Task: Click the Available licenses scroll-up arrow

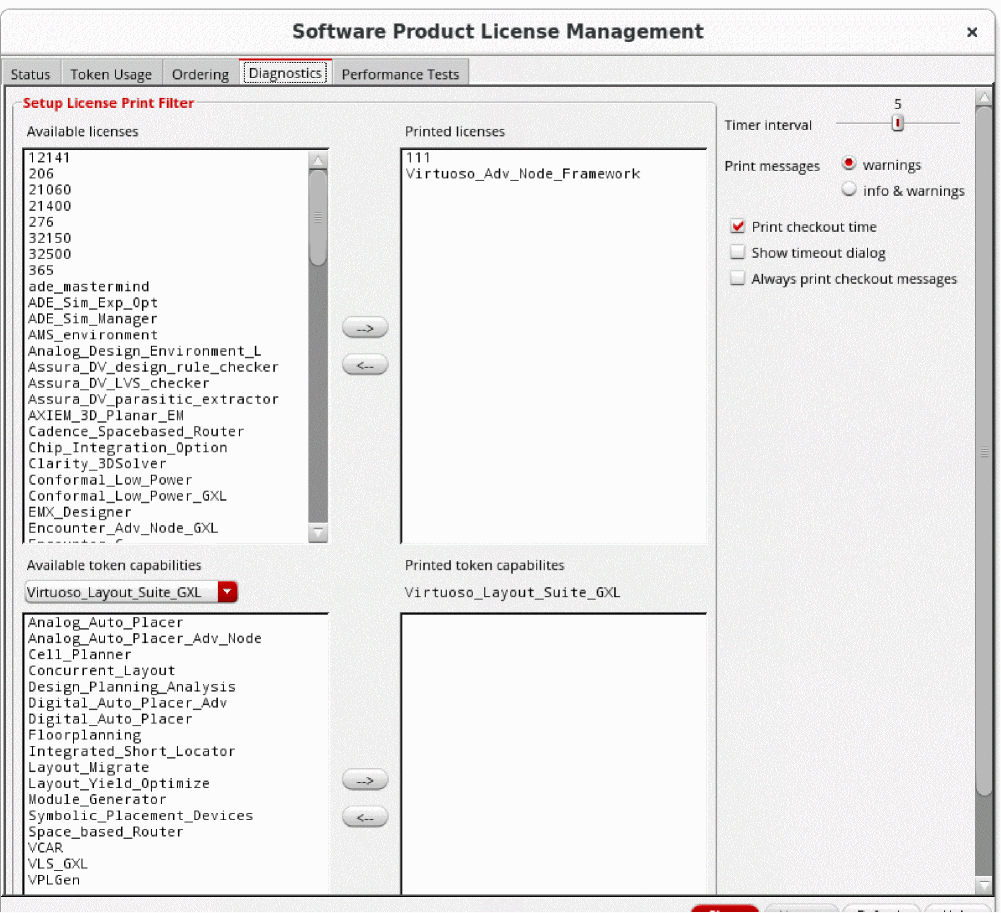Action: point(318,160)
